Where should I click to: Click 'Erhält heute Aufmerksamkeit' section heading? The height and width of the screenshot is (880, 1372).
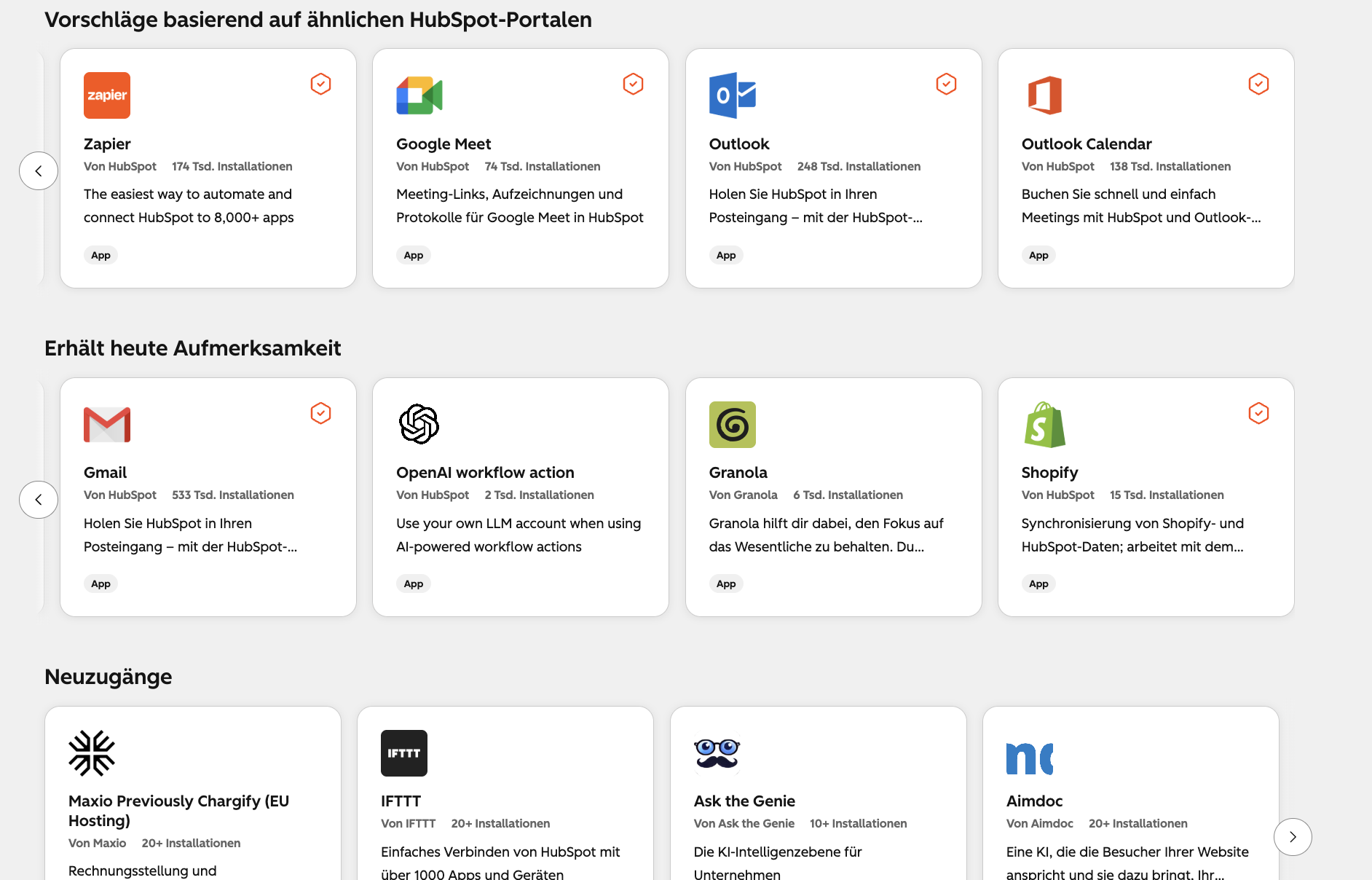click(x=193, y=348)
